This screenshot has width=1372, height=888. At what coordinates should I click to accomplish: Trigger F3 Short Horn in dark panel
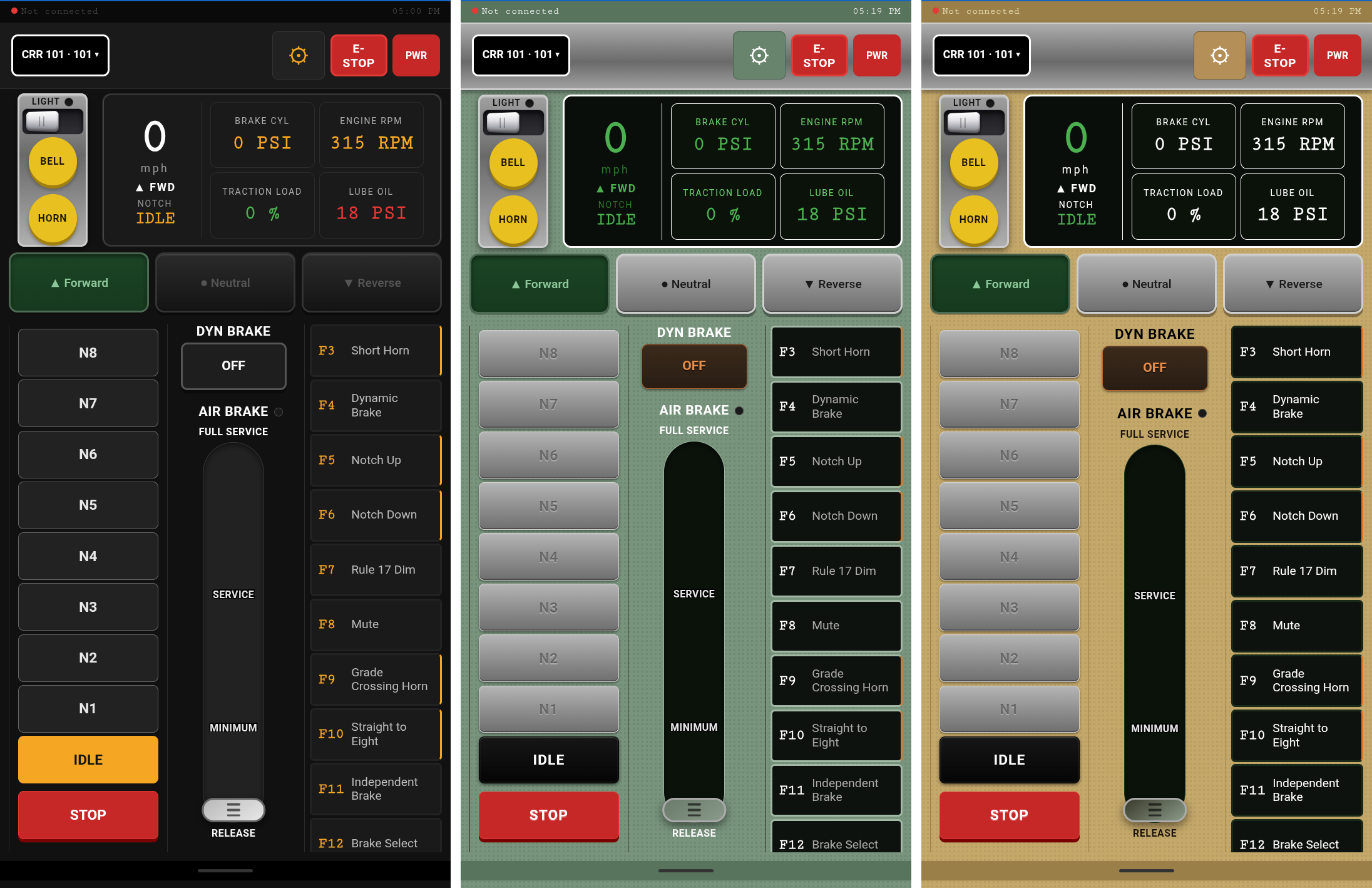coord(376,351)
